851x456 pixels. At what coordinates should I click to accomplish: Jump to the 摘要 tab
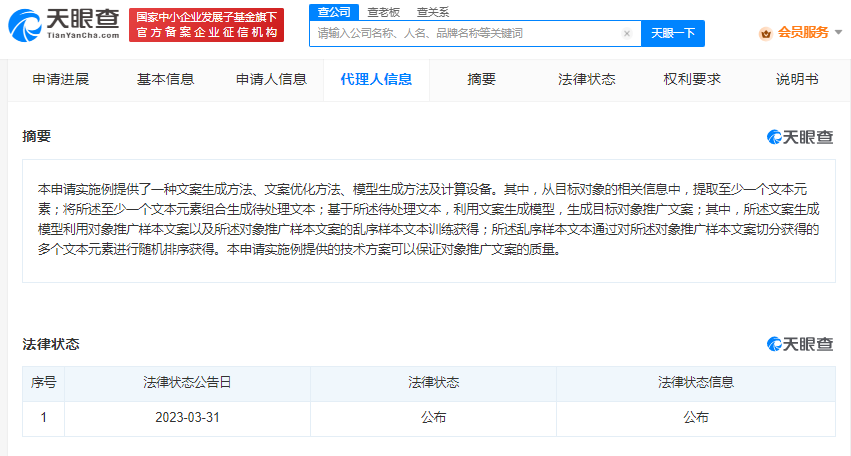tap(481, 79)
